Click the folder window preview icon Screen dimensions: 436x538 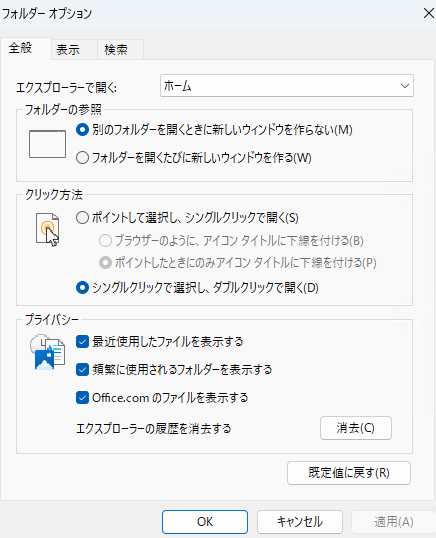click(x=47, y=144)
